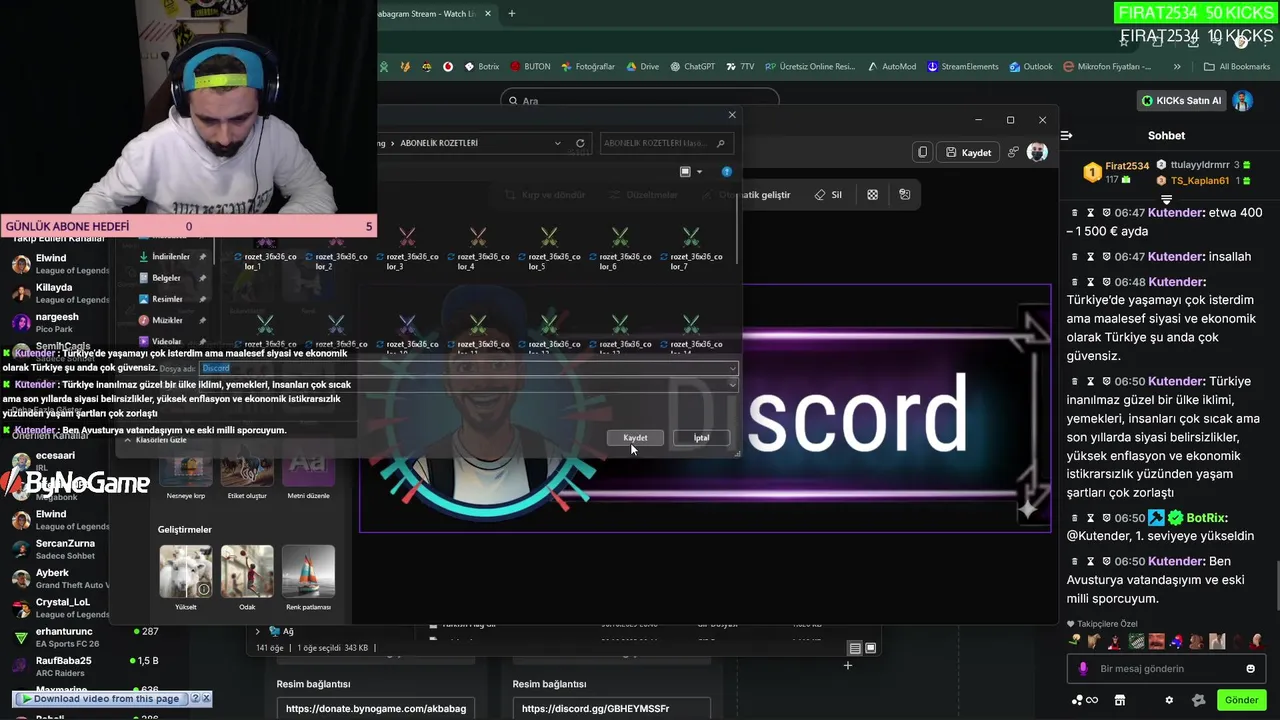Open the Outlook bookmark
1280x720 pixels.
pyautogui.click(x=1031, y=67)
